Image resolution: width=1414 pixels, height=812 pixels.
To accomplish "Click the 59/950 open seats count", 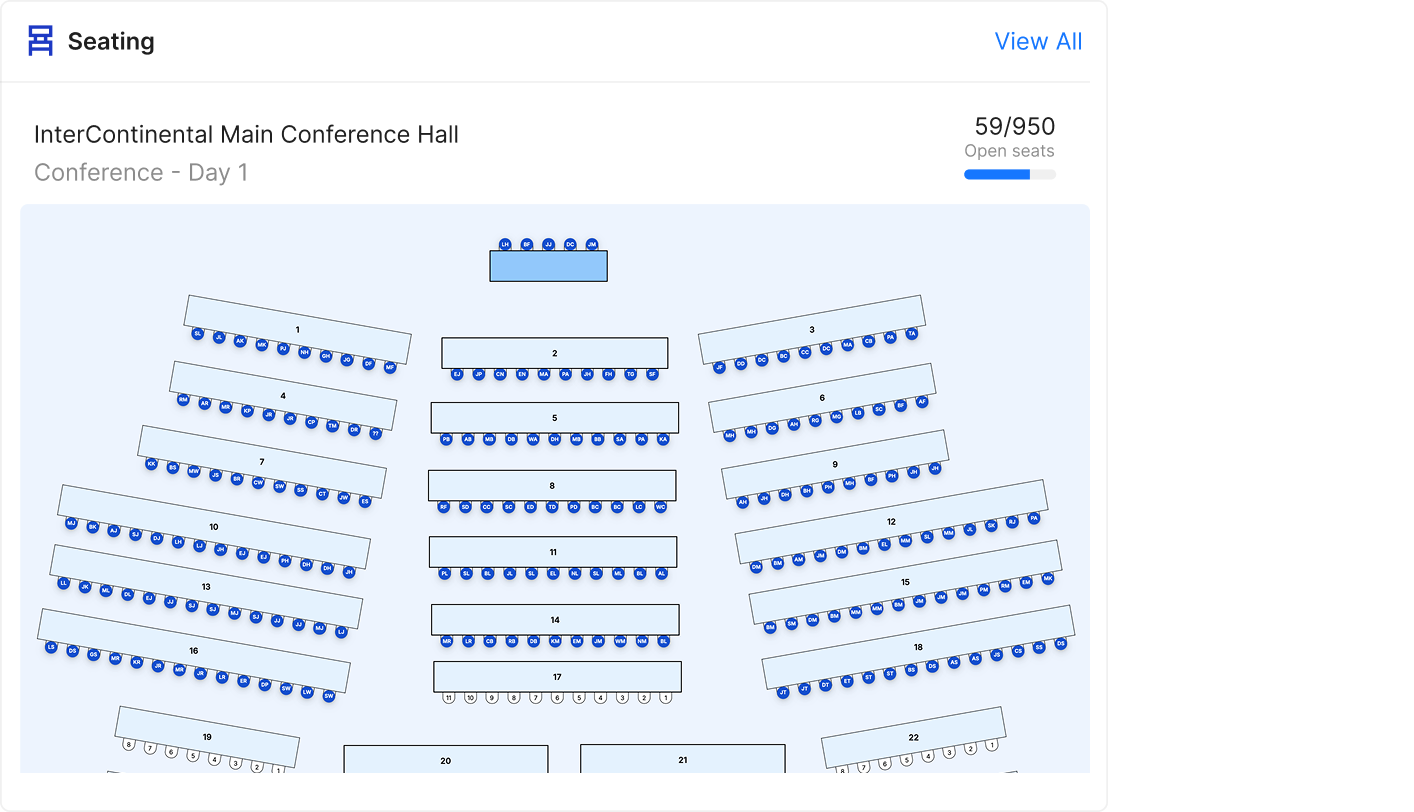I will (x=1014, y=126).
